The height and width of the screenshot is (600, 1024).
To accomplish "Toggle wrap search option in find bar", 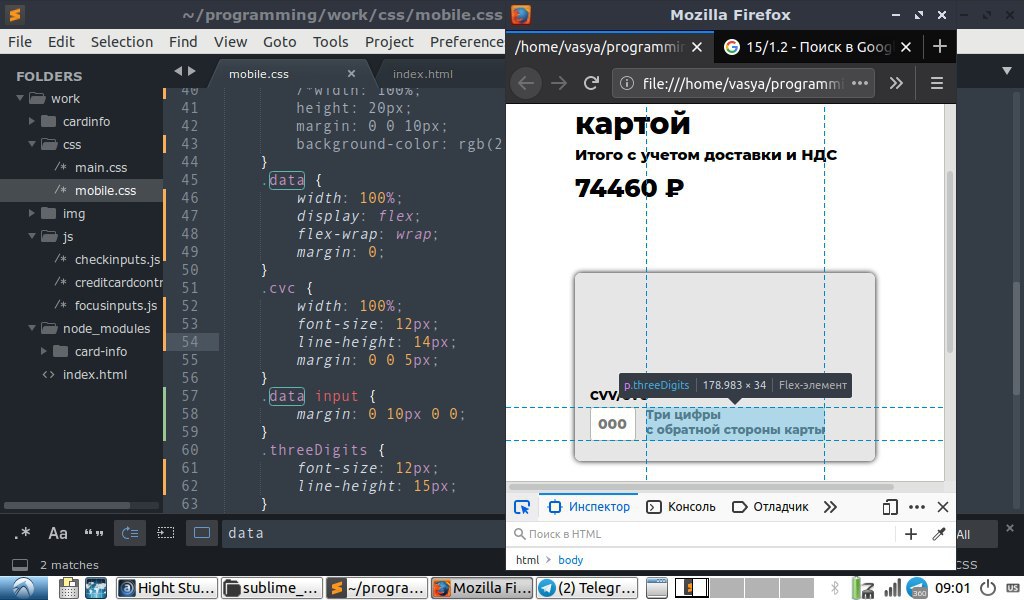I will coord(130,533).
